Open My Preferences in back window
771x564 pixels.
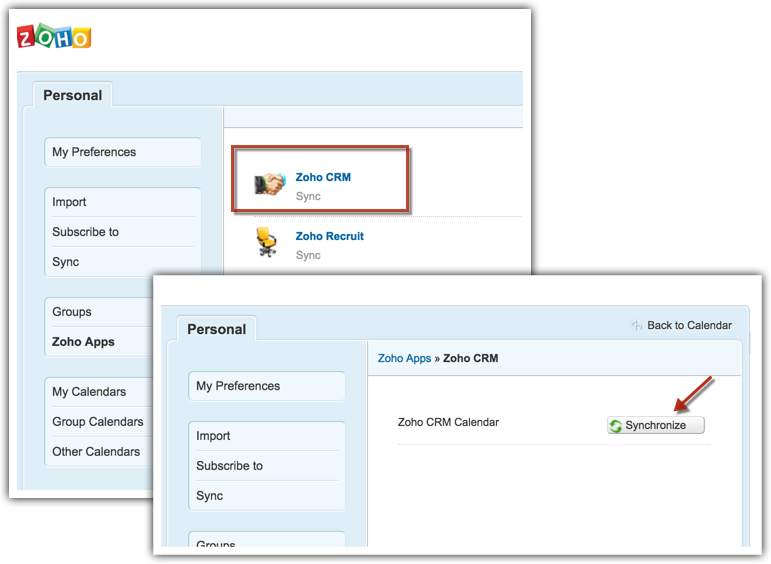pos(123,152)
